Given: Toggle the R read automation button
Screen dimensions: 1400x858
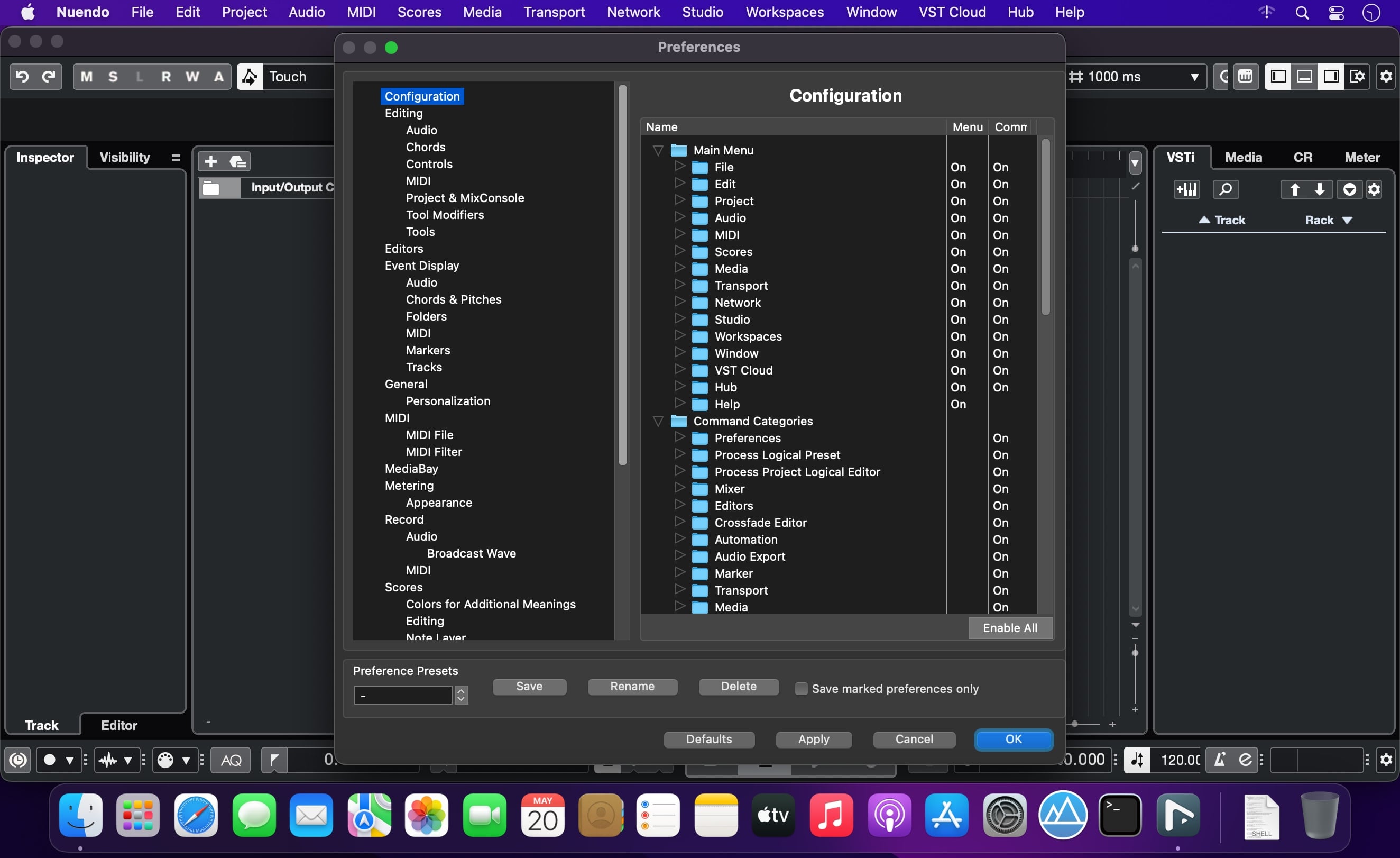Looking at the screenshot, I should pyautogui.click(x=166, y=77).
